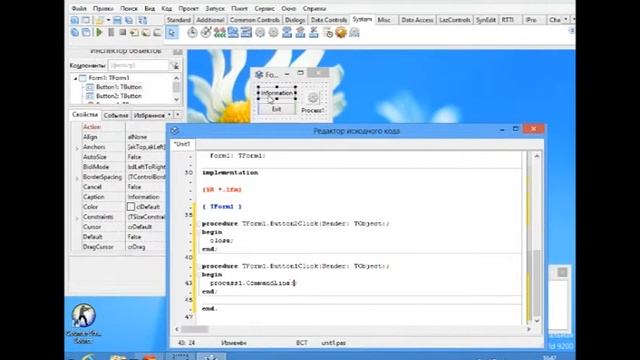Select the golden package-shaped palette component
640x360 pixels.
tap(341, 32)
